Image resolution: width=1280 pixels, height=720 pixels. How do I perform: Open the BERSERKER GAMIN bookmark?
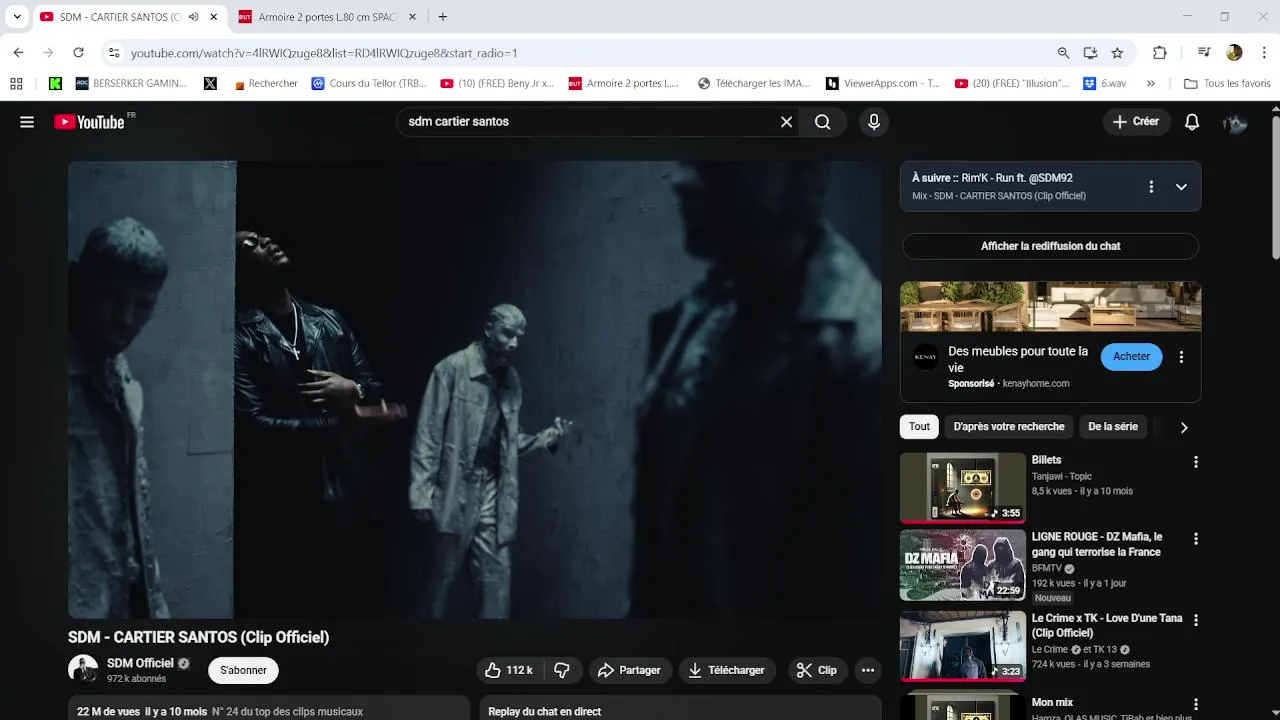pyautogui.click(x=132, y=83)
